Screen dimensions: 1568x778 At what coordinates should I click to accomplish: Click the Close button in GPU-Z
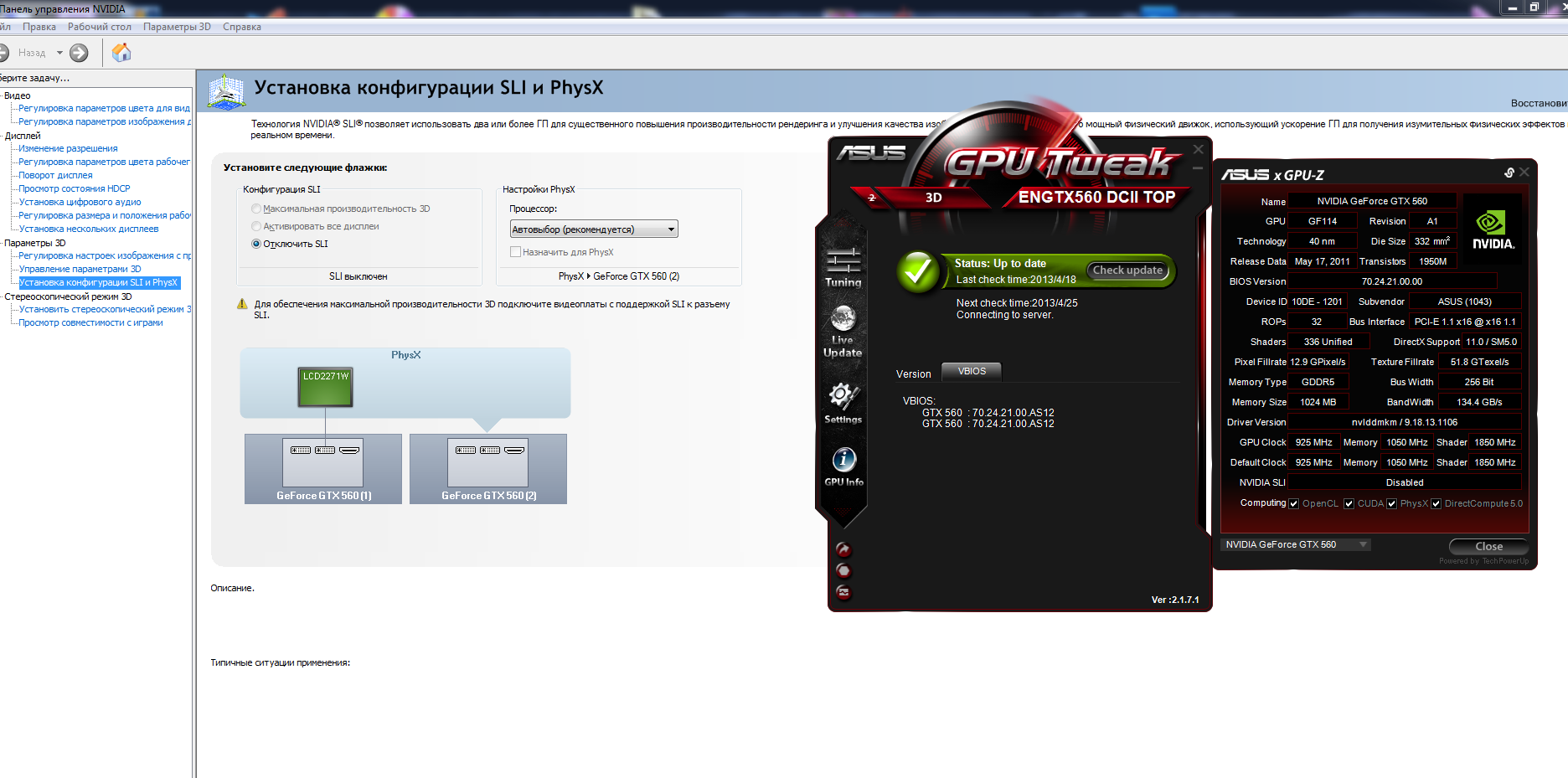click(1488, 546)
